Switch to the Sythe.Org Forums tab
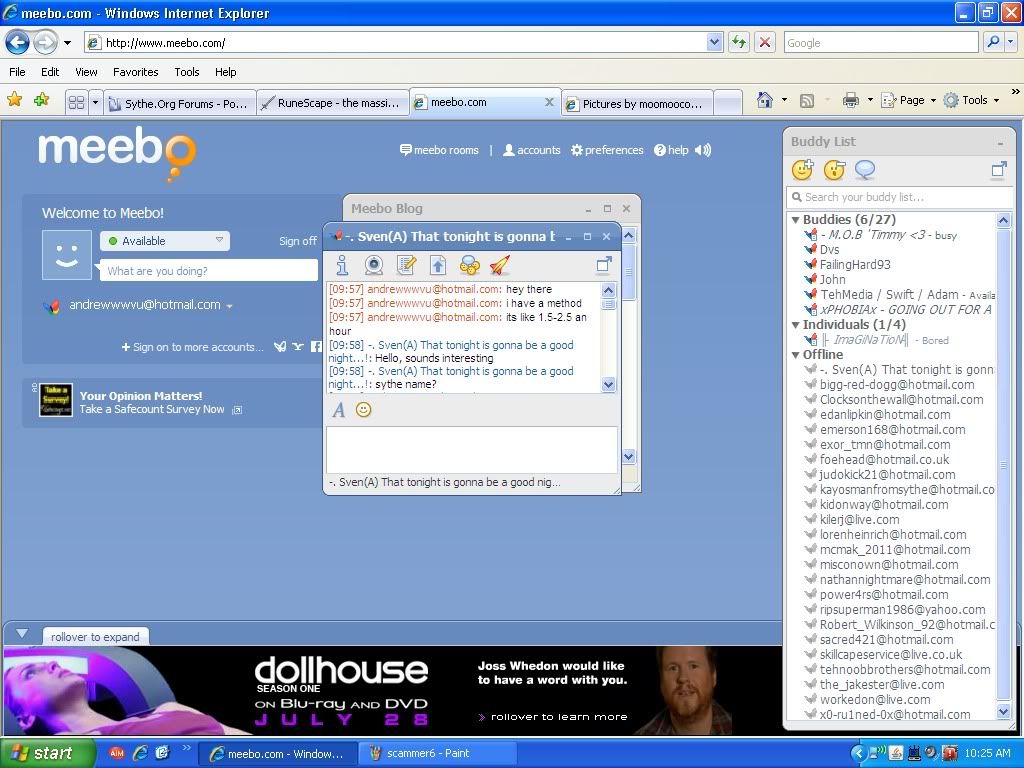Image resolution: width=1024 pixels, height=768 pixels. point(180,103)
